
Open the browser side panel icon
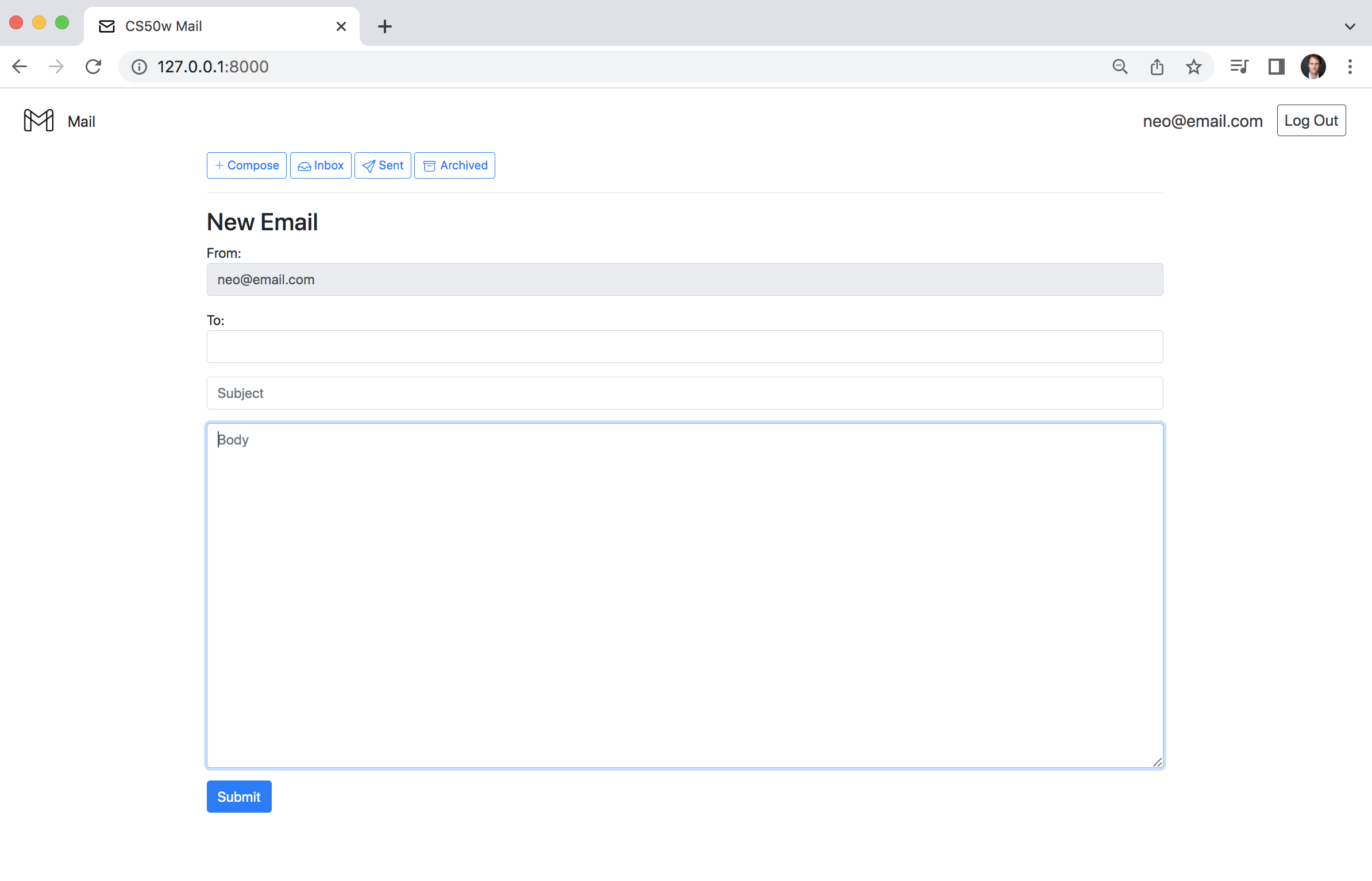coord(1276,67)
